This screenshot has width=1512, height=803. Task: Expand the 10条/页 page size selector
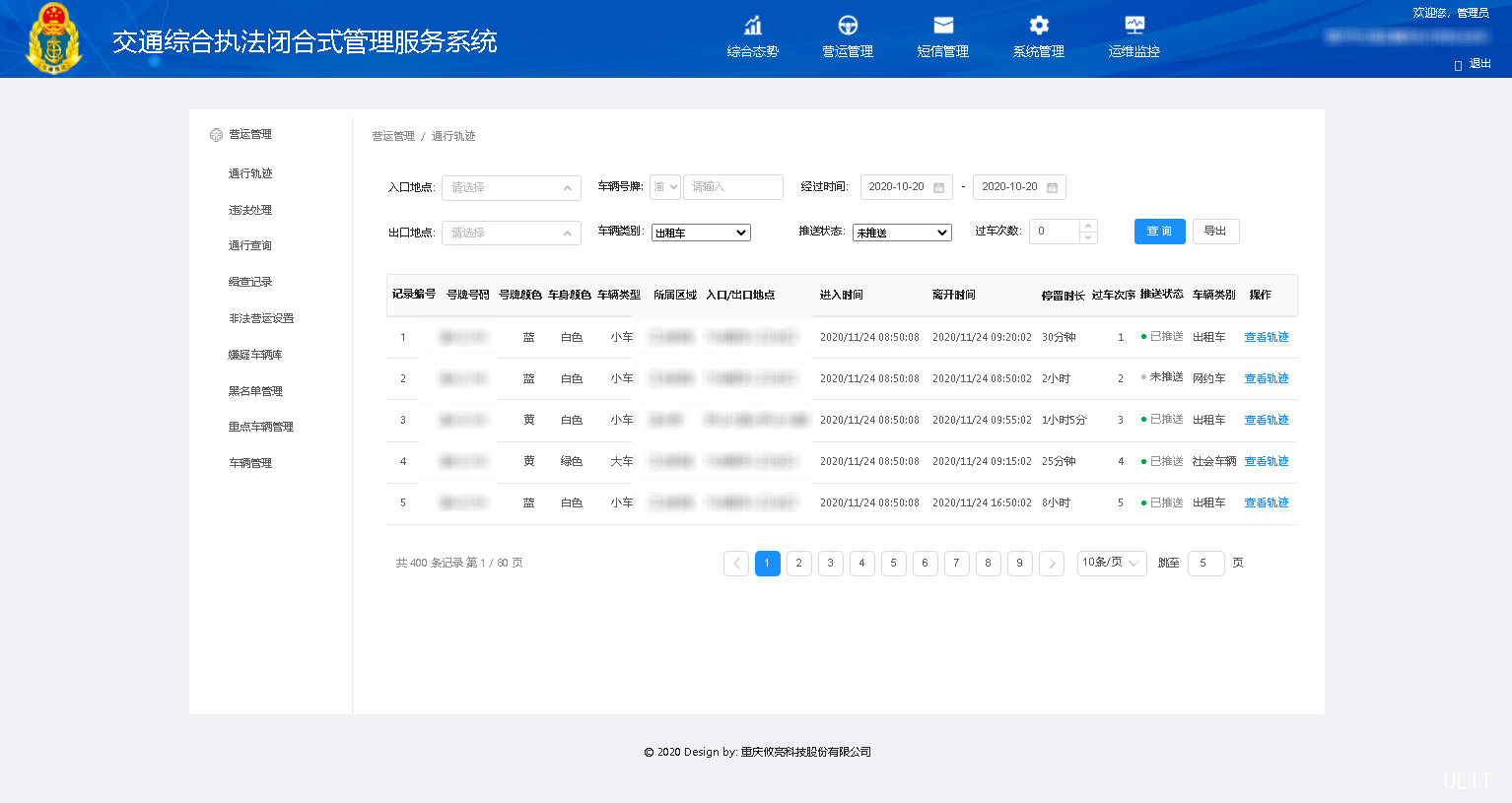pos(1111,563)
